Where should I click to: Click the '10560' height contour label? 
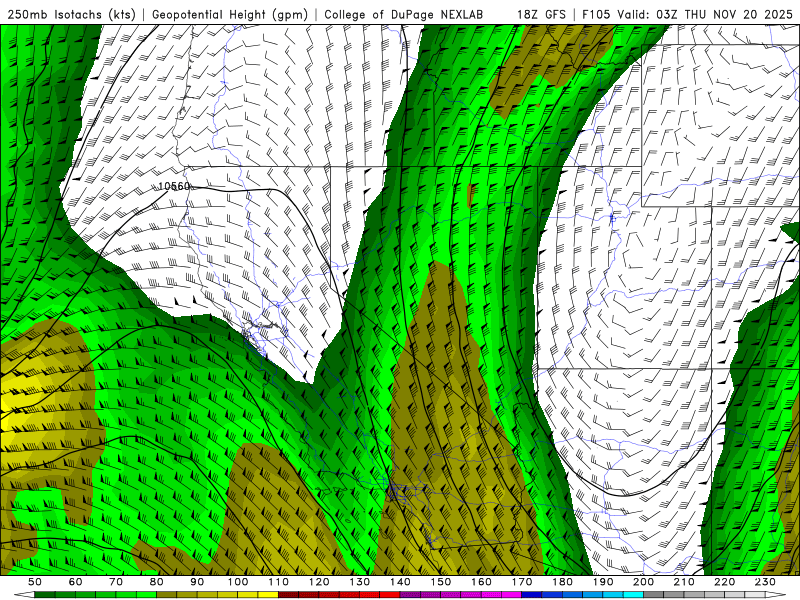click(174, 186)
